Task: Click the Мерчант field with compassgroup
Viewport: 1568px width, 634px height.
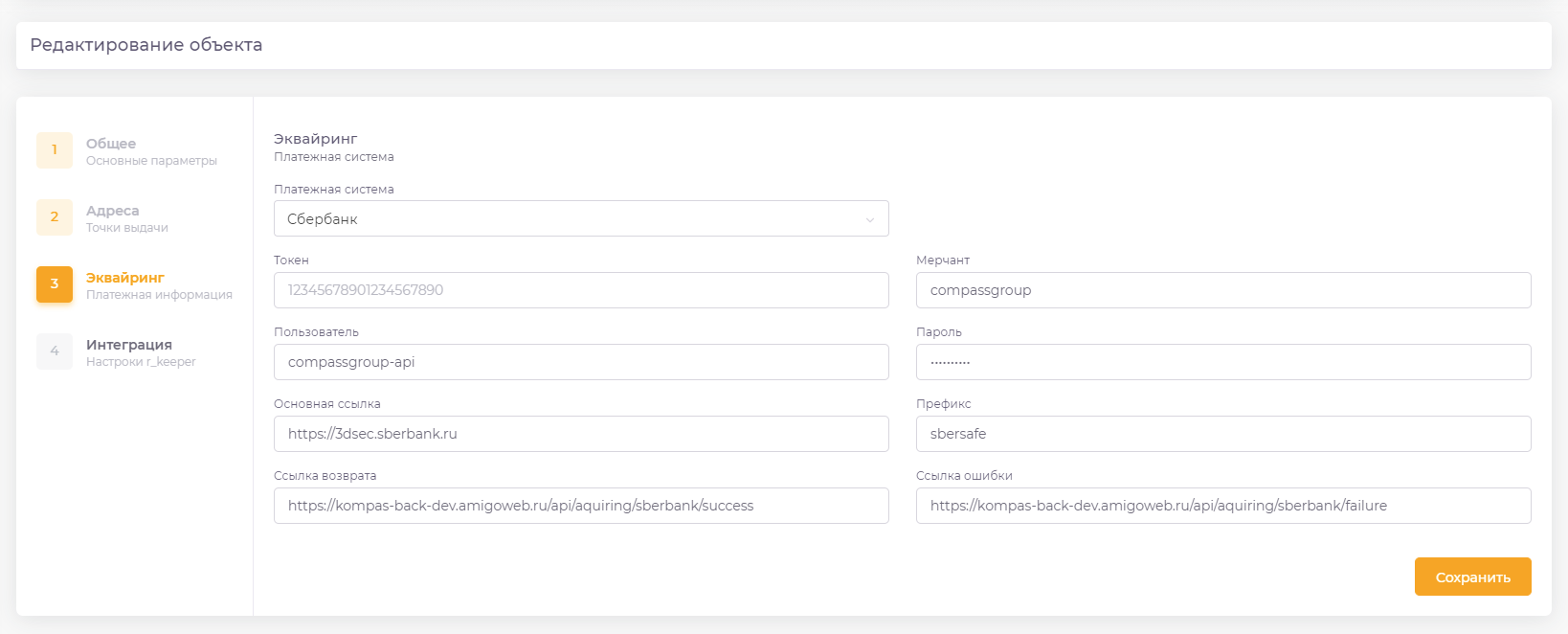Action: (x=1222, y=290)
